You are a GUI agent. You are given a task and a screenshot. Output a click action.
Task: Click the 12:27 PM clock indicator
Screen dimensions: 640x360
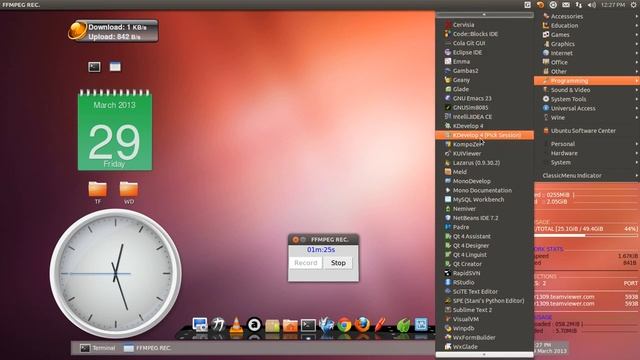(613, 5)
